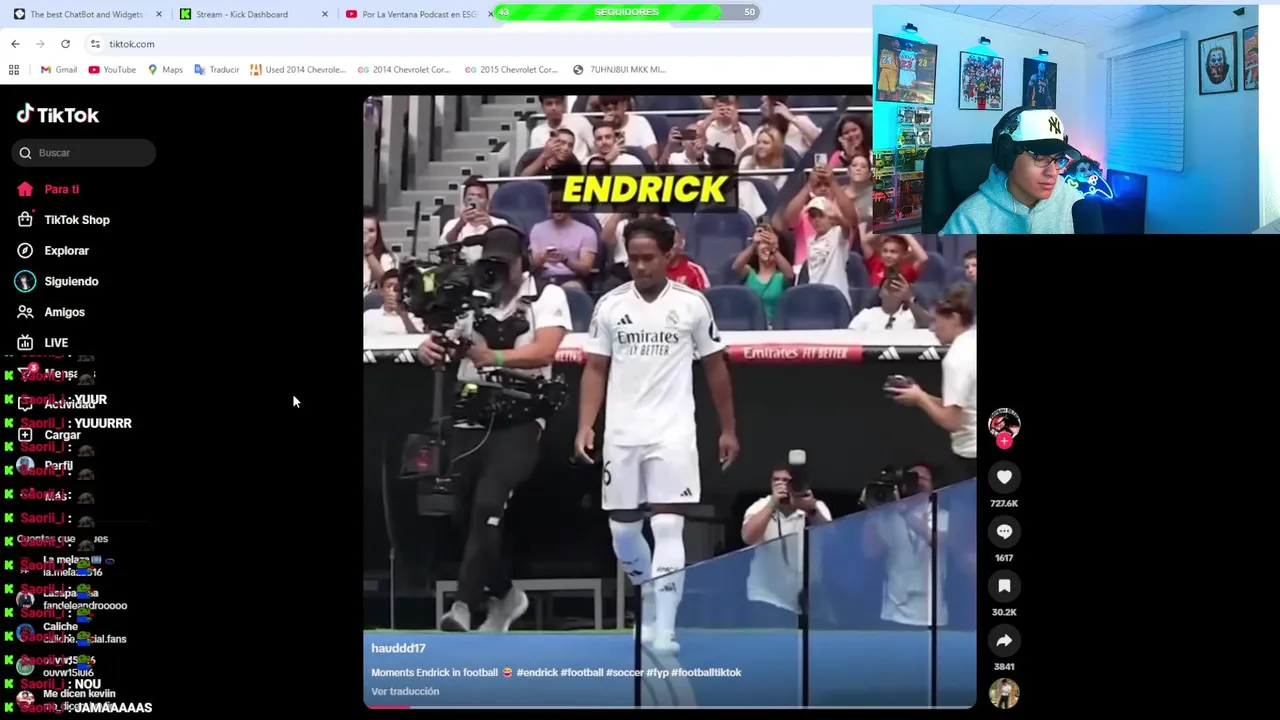Open the #footballtiktok hashtag

[x=706, y=673]
